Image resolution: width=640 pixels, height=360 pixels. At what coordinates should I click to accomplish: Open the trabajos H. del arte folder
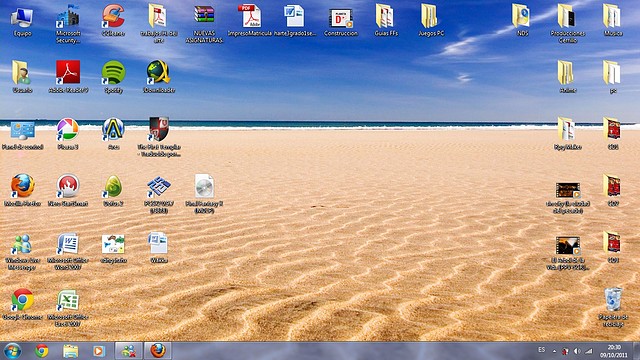click(158, 16)
